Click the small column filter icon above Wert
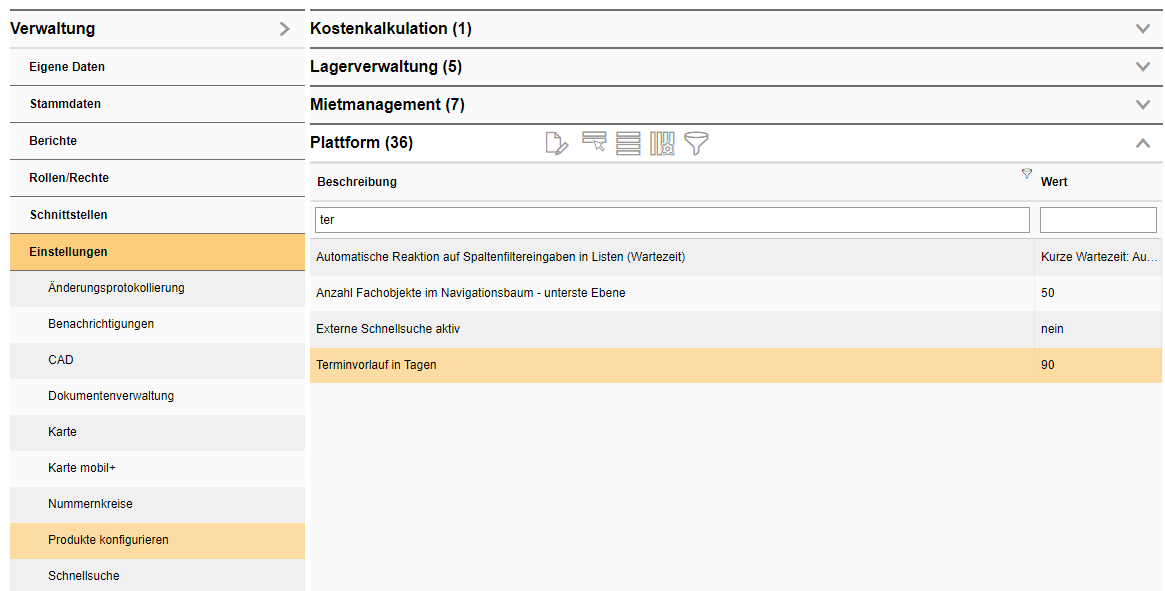 pyautogui.click(x=1026, y=173)
